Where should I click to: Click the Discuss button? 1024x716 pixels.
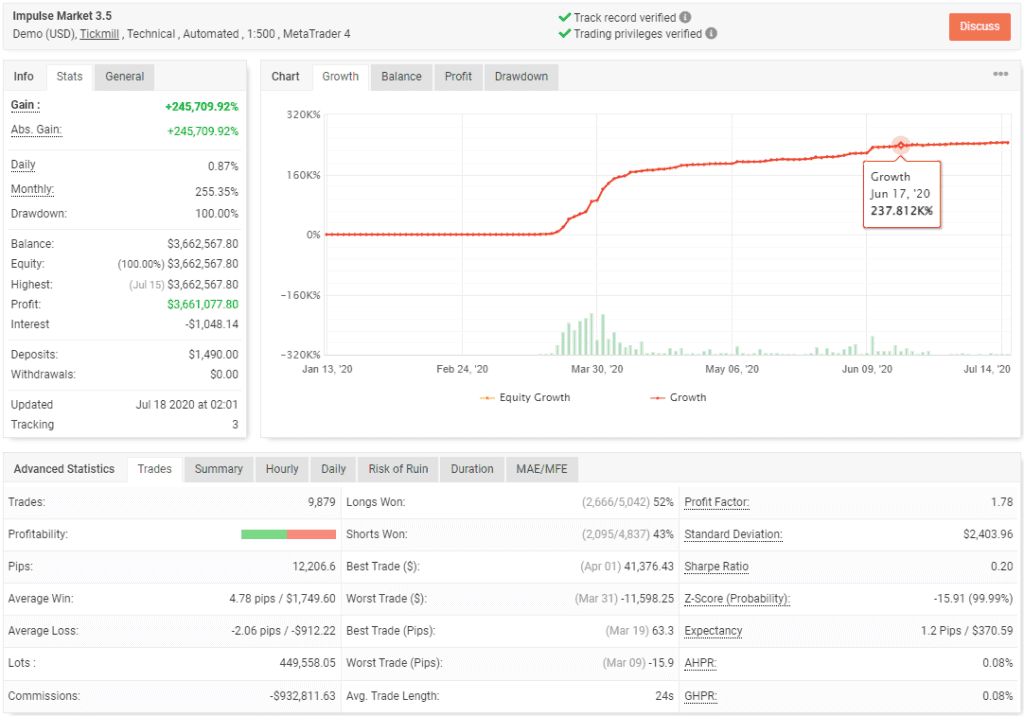(x=979, y=27)
